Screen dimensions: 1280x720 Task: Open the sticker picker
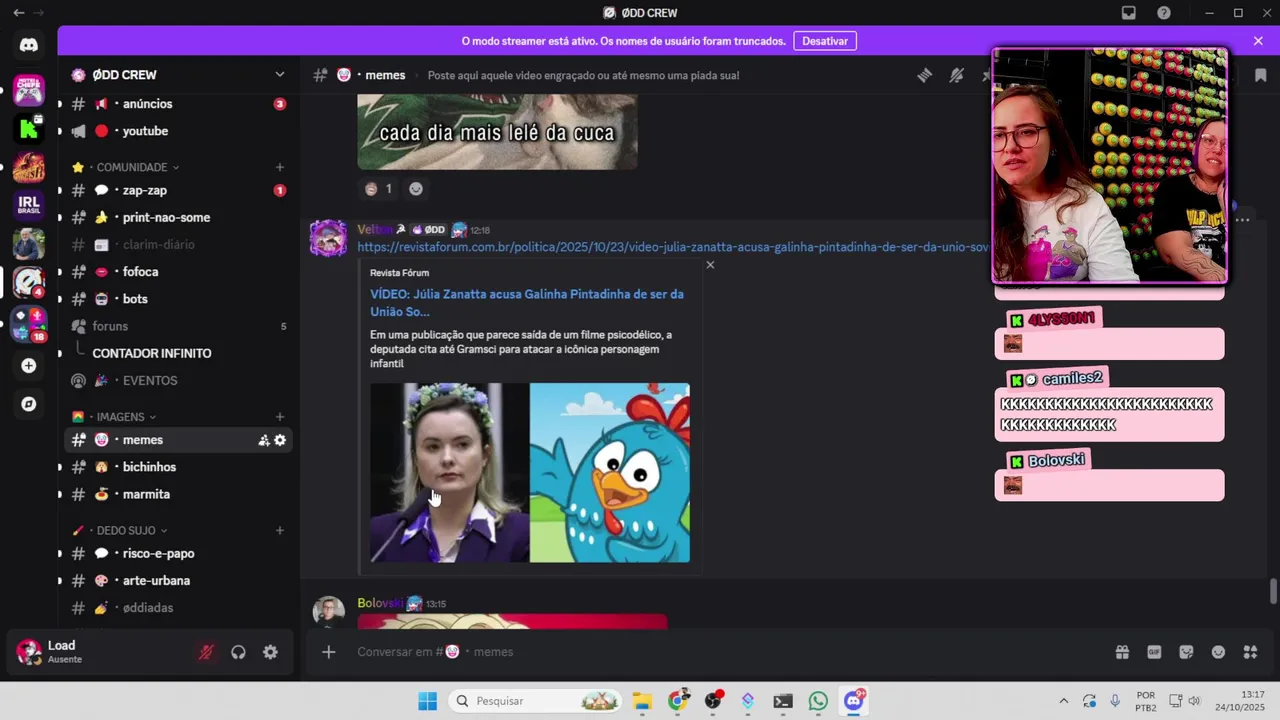(x=1186, y=652)
